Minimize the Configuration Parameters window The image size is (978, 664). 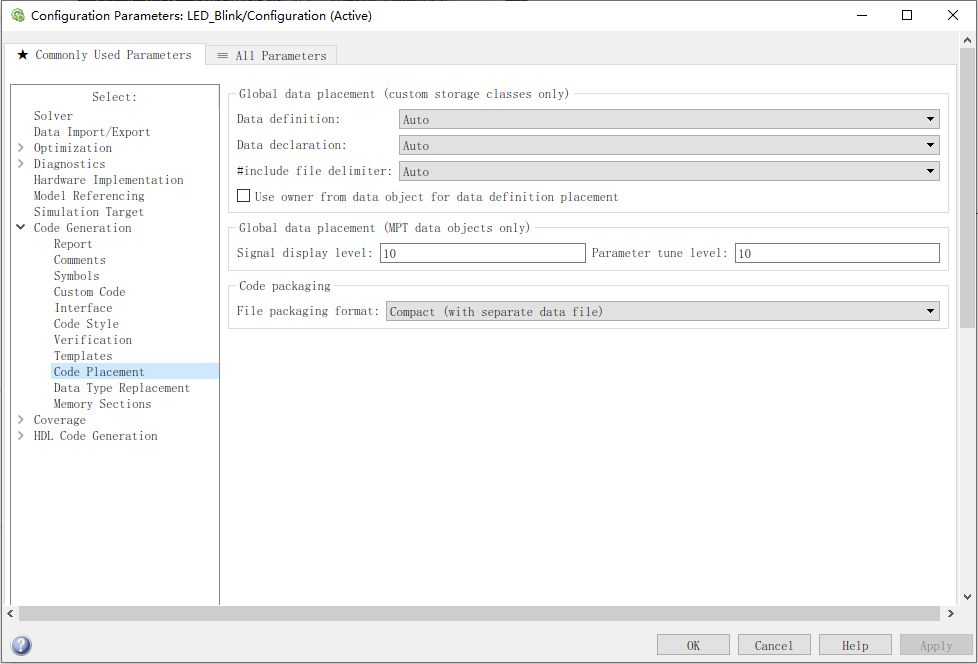[x=862, y=16]
